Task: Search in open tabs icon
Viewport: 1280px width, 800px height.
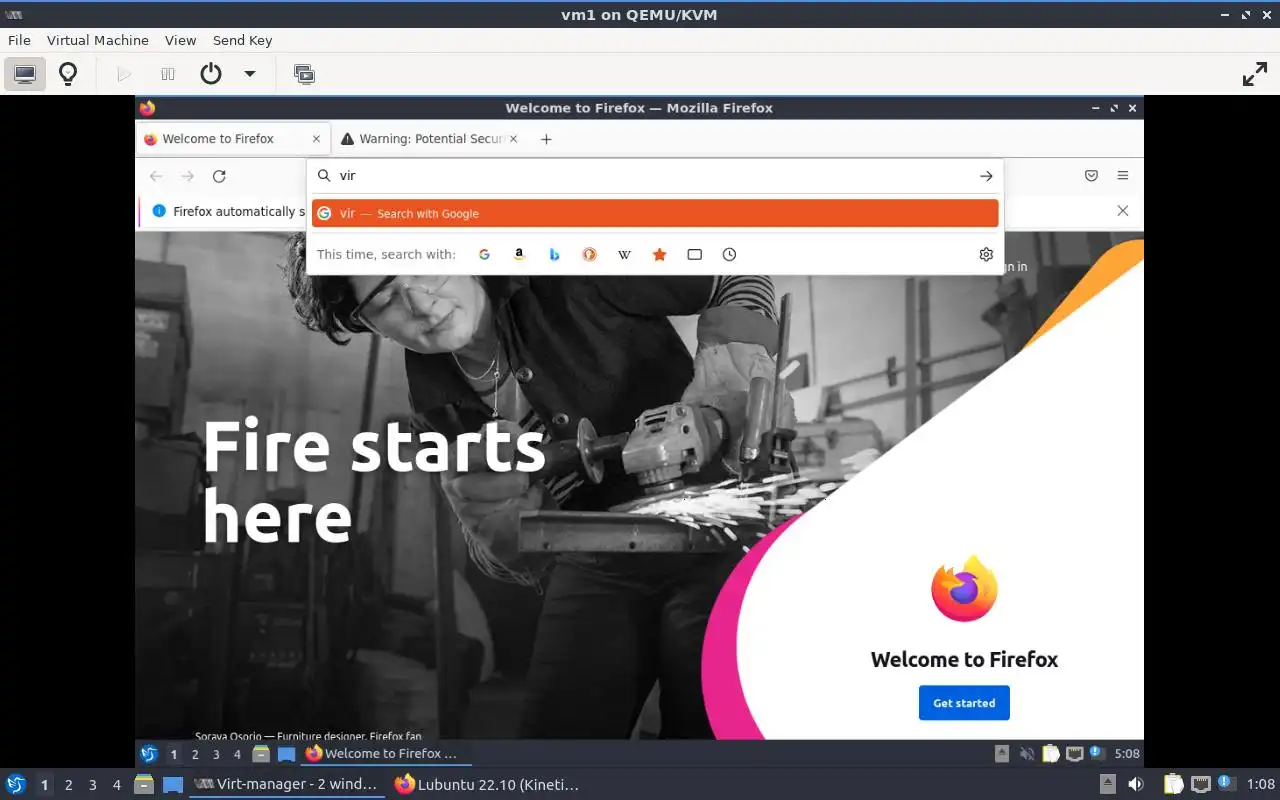Action: [694, 254]
